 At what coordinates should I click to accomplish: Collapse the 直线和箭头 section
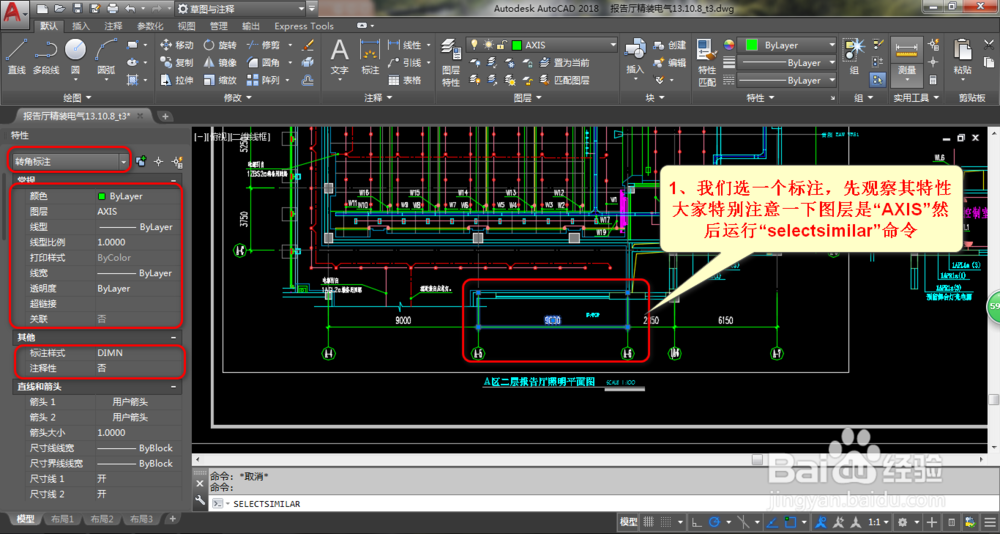173,387
